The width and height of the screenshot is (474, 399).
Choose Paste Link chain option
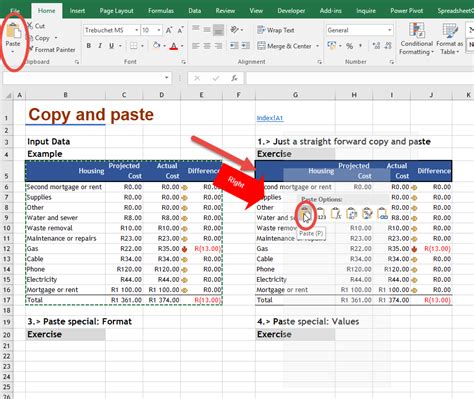[x=382, y=214]
